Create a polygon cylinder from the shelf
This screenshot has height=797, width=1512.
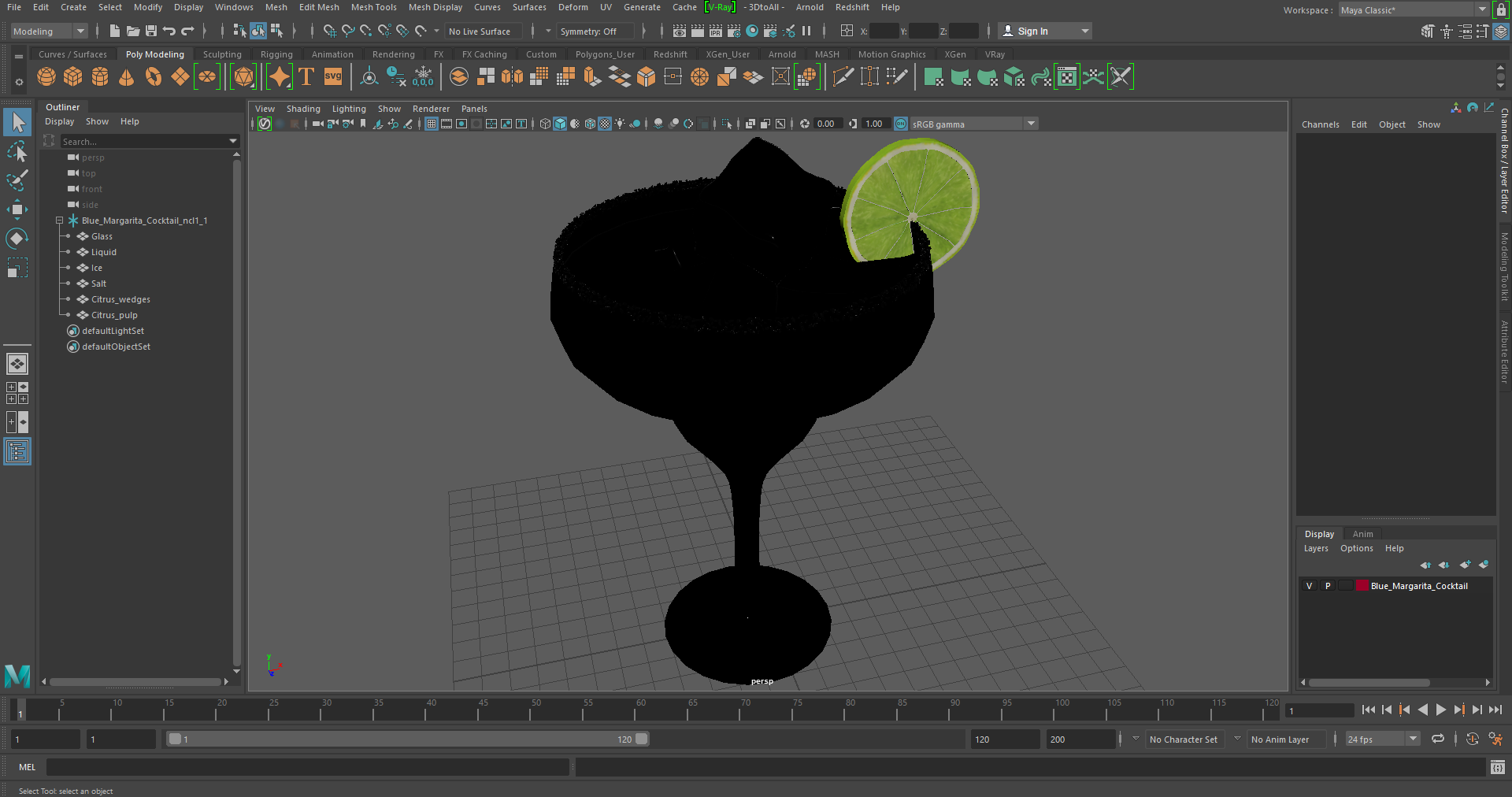pos(100,77)
